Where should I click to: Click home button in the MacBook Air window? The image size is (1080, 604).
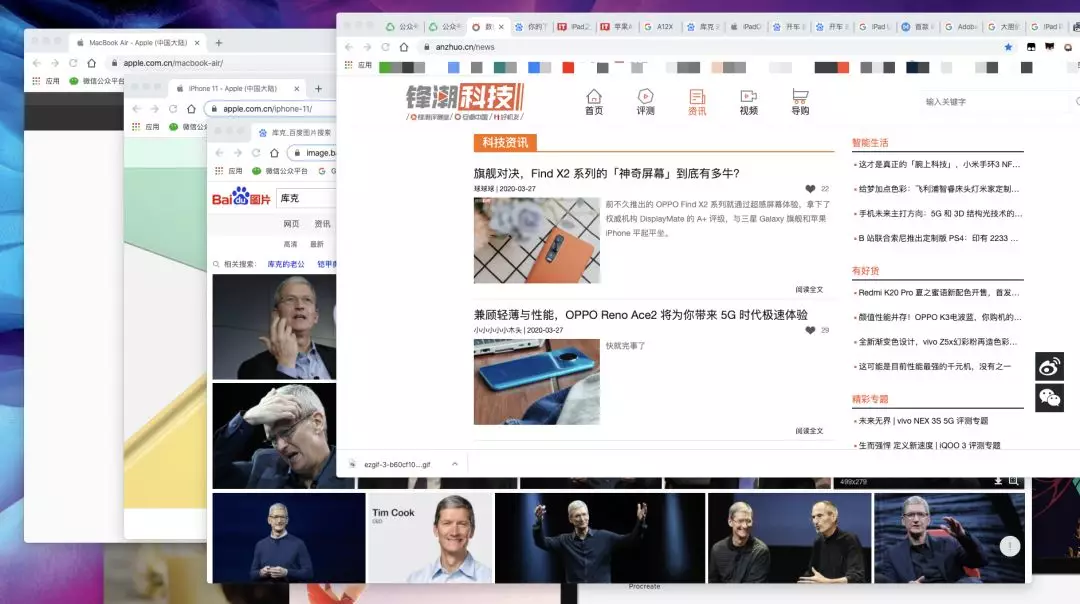click(92, 63)
